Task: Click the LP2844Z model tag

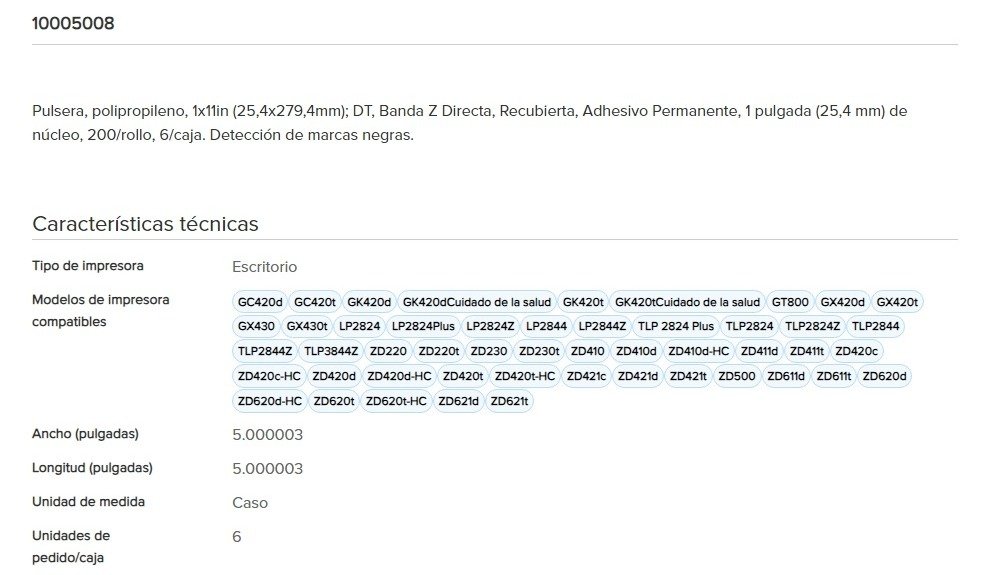Action: (602, 326)
